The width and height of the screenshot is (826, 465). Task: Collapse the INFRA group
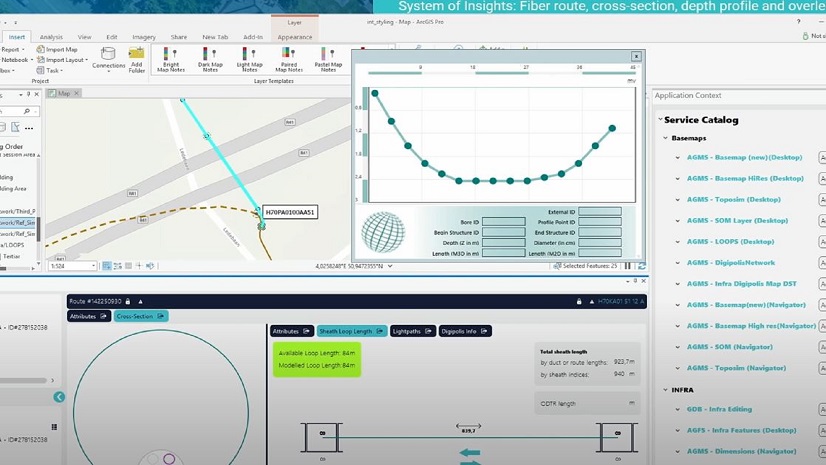click(665, 390)
